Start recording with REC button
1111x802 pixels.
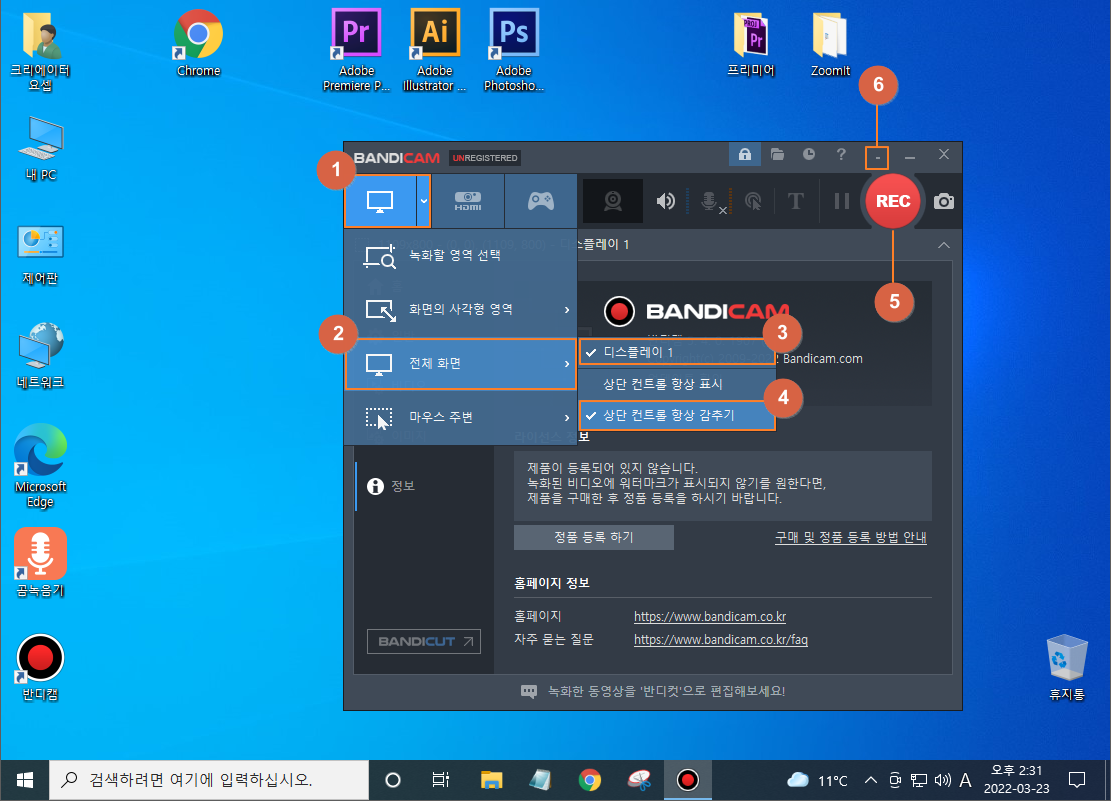(x=893, y=201)
